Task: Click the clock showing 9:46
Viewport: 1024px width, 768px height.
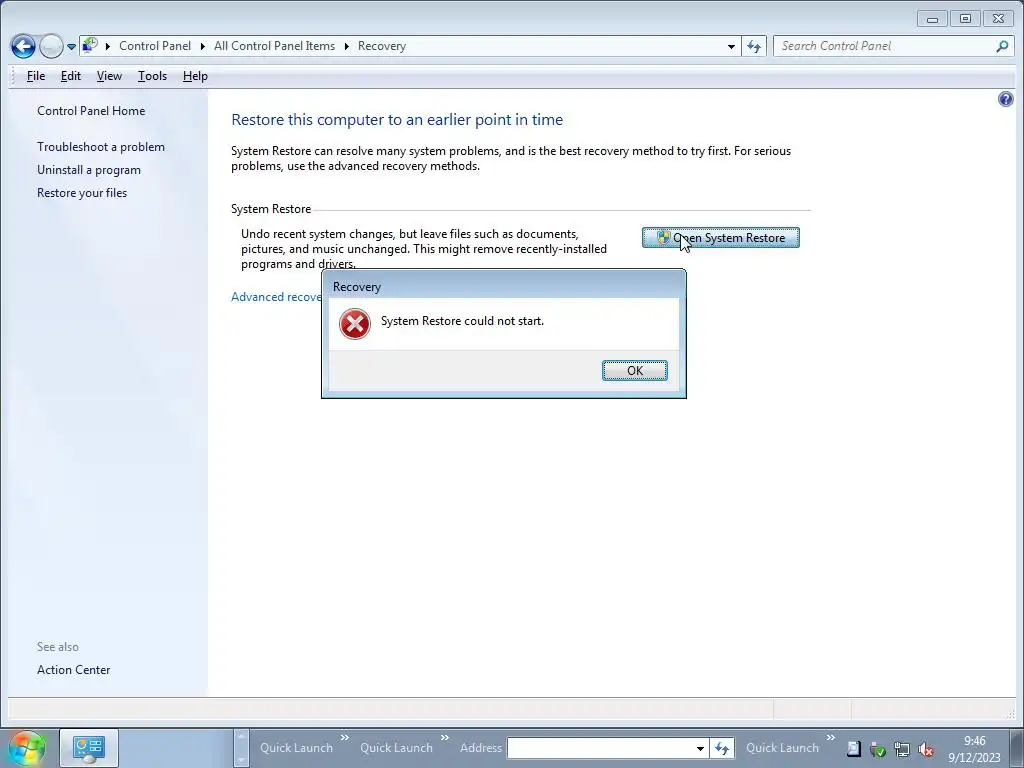Action: coord(974,748)
